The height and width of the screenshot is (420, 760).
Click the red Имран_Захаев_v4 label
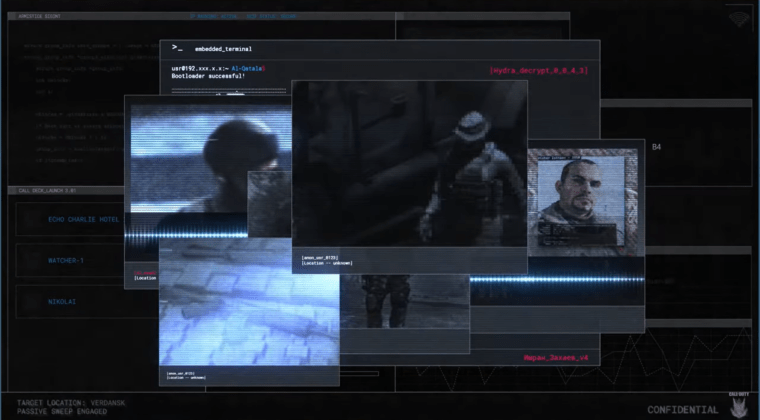(556, 358)
